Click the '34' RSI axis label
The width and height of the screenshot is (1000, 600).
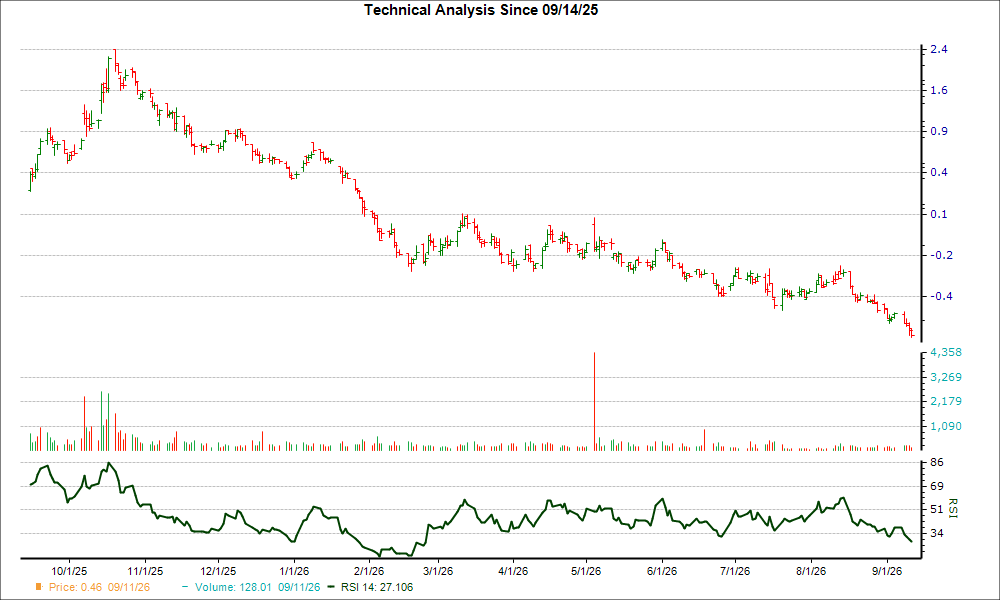[x=937, y=533]
